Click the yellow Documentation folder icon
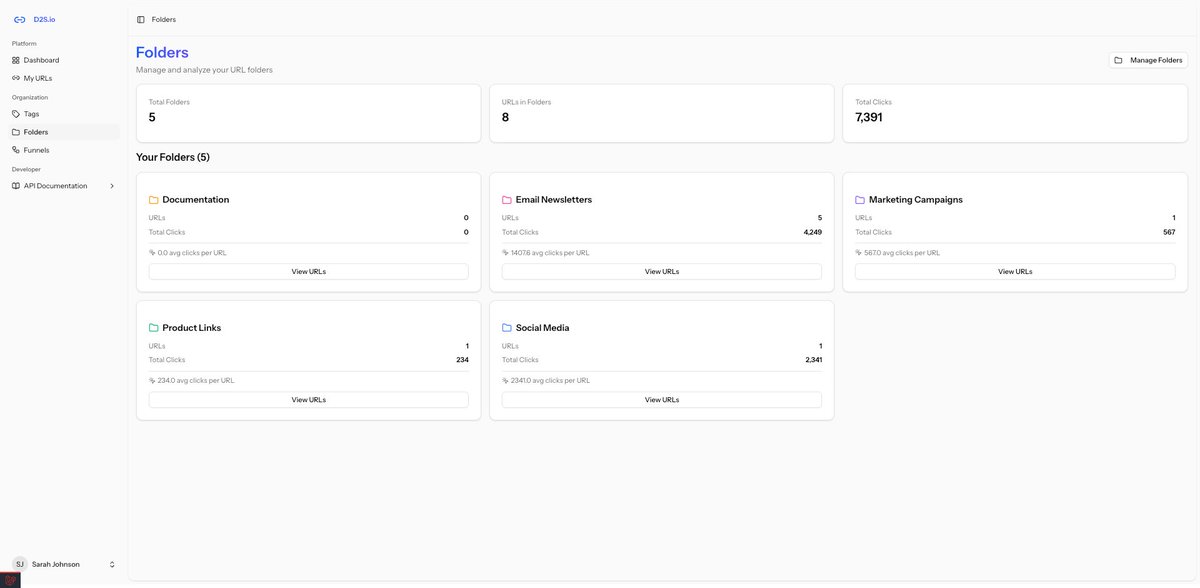Viewport: 1200px width, 588px height. (x=154, y=200)
